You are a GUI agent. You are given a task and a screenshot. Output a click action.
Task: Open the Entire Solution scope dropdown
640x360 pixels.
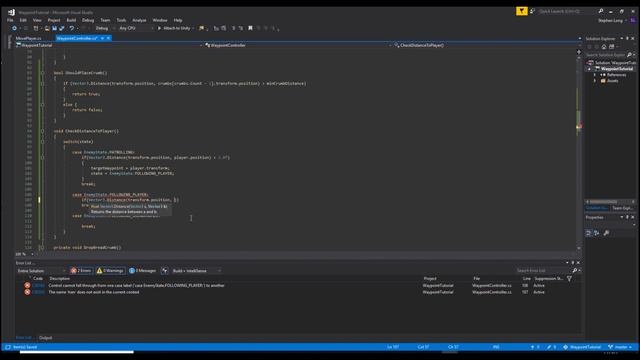[41, 271]
